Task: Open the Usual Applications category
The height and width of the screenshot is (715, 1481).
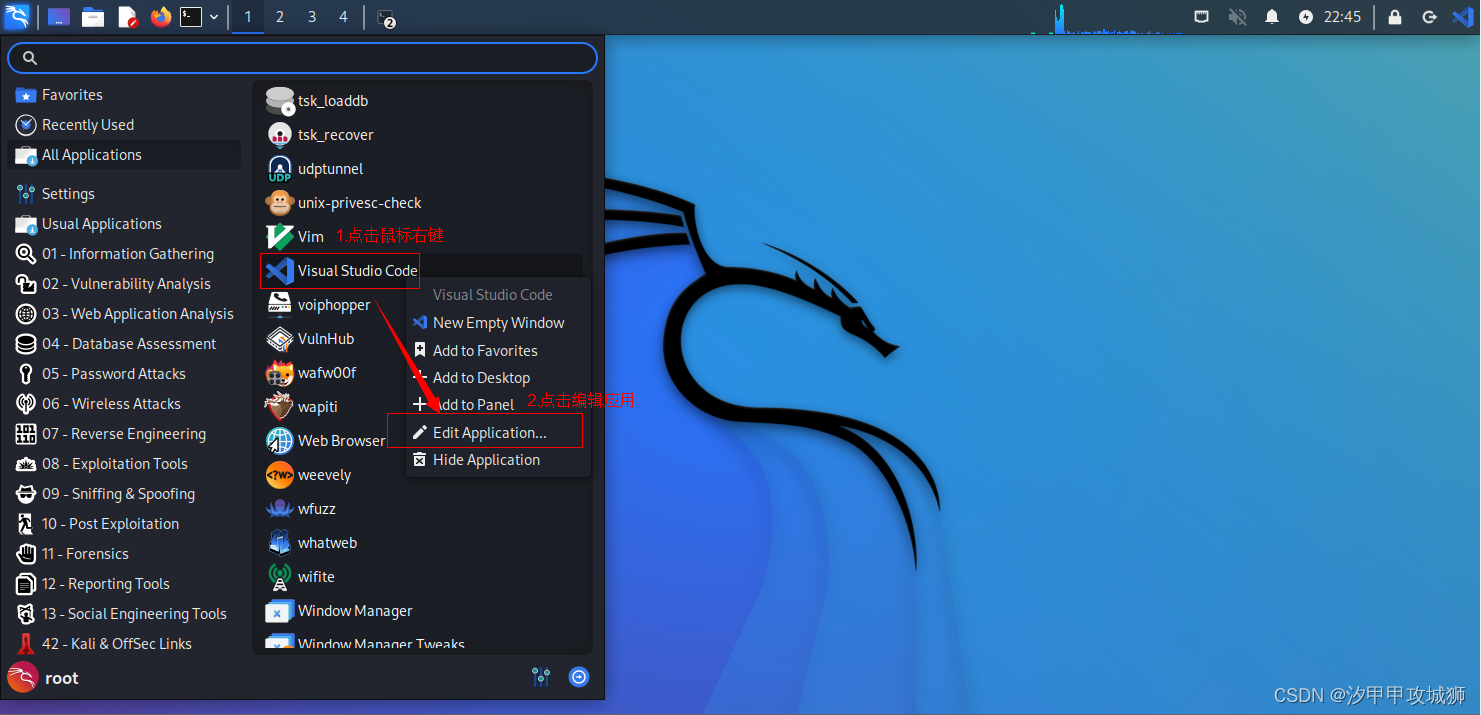Action: [x=124, y=224]
